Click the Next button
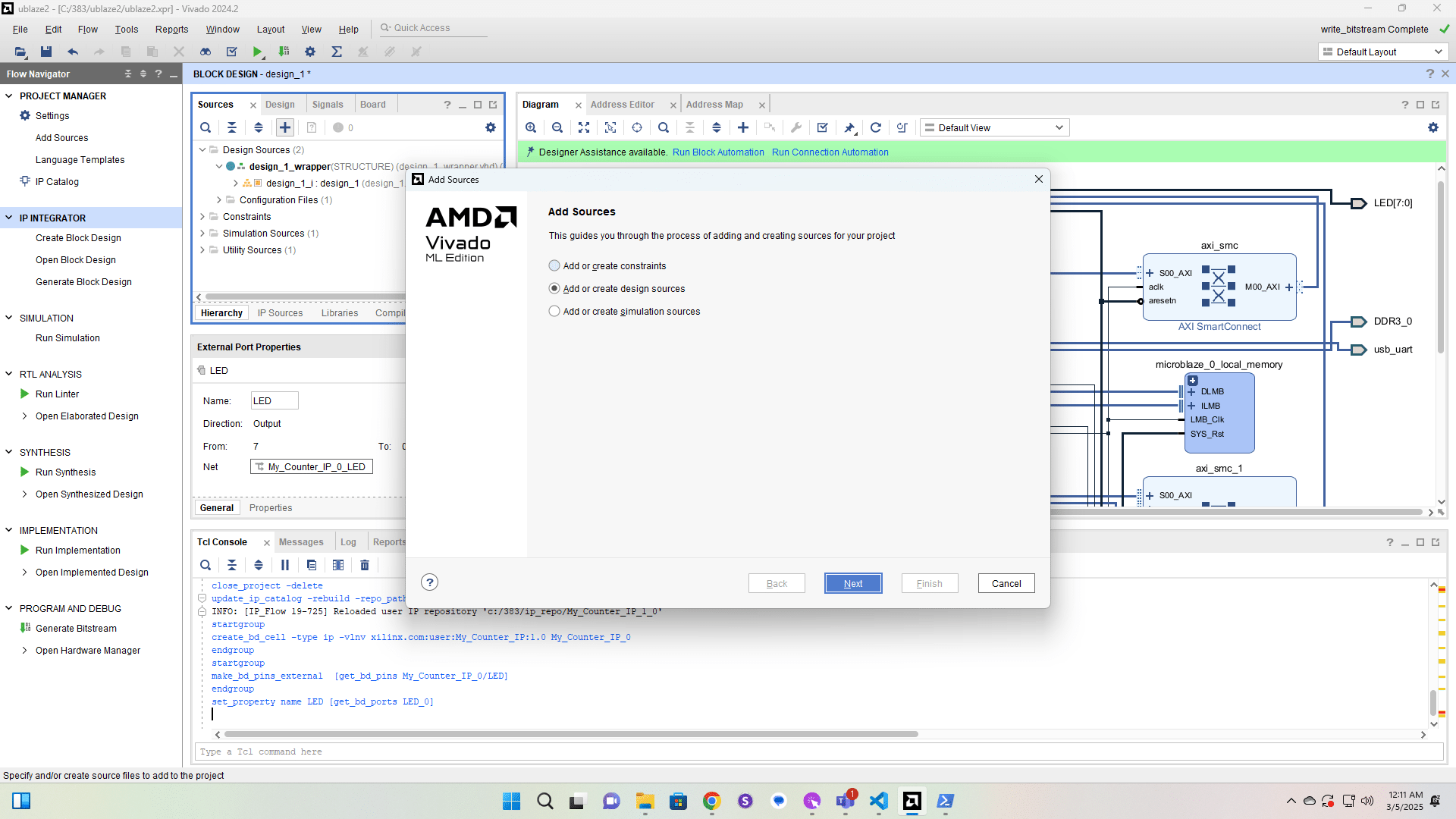Image resolution: width=1456 pixels, height=819 pixels. tap(853, 583)
